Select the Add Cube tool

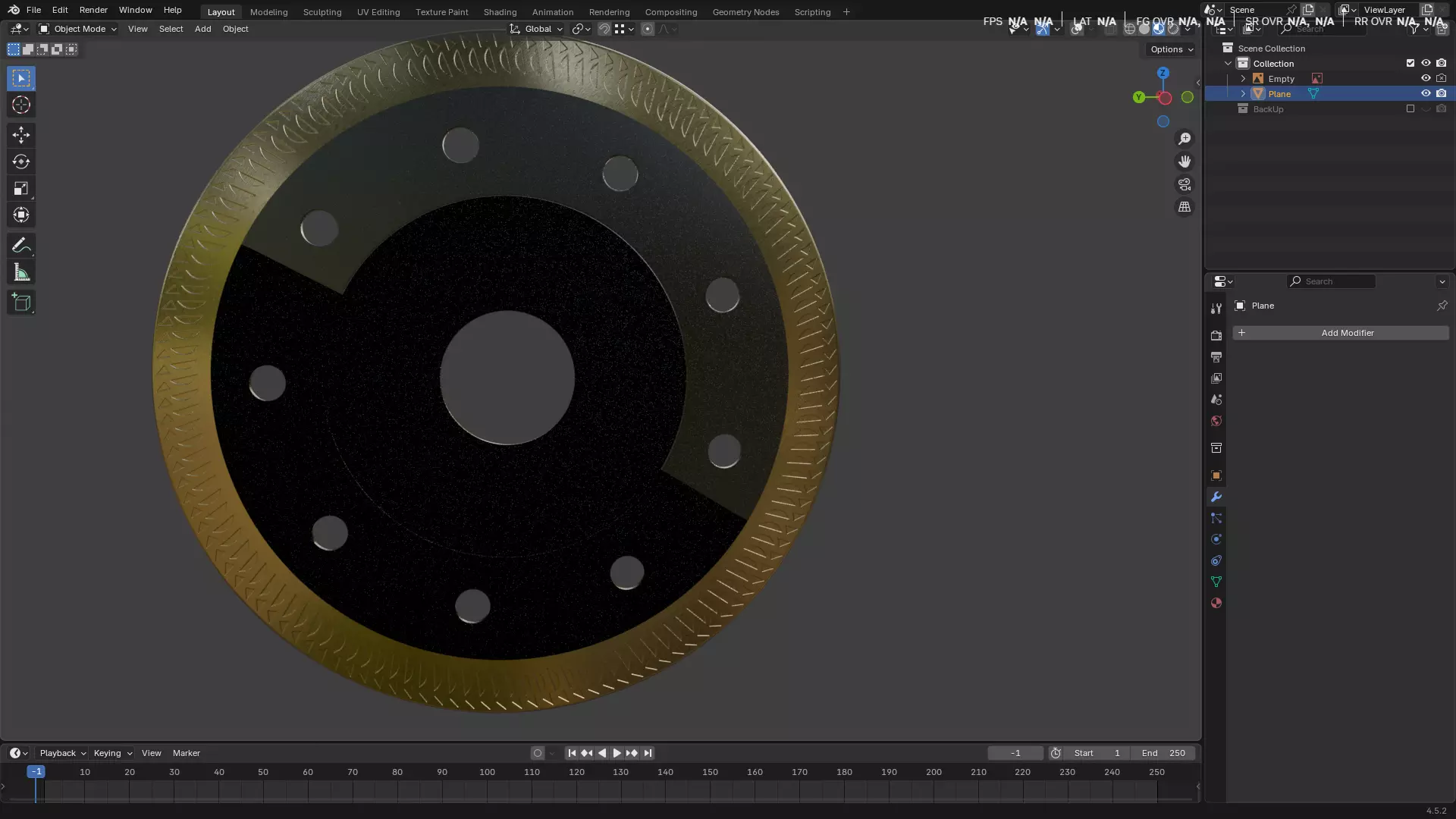pyautogui.click(x=21, y=303)
